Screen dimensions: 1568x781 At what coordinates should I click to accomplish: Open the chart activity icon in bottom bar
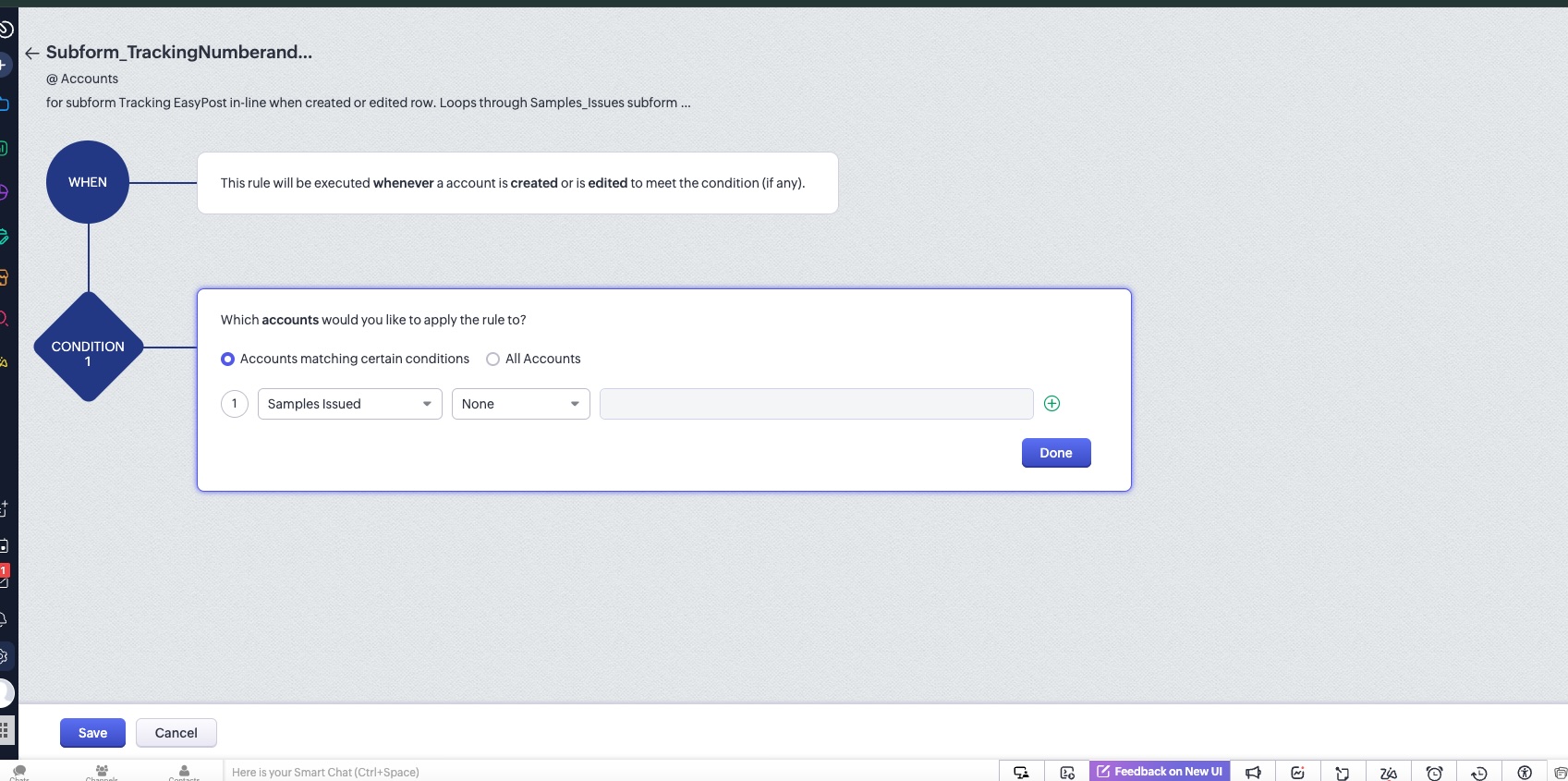coord(1297,773)
